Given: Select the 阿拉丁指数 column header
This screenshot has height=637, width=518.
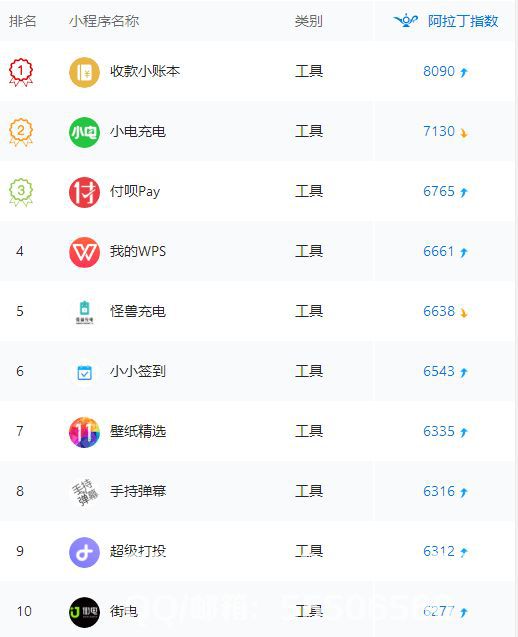Looking at the screenshot, I should click(x=446, y=21).
